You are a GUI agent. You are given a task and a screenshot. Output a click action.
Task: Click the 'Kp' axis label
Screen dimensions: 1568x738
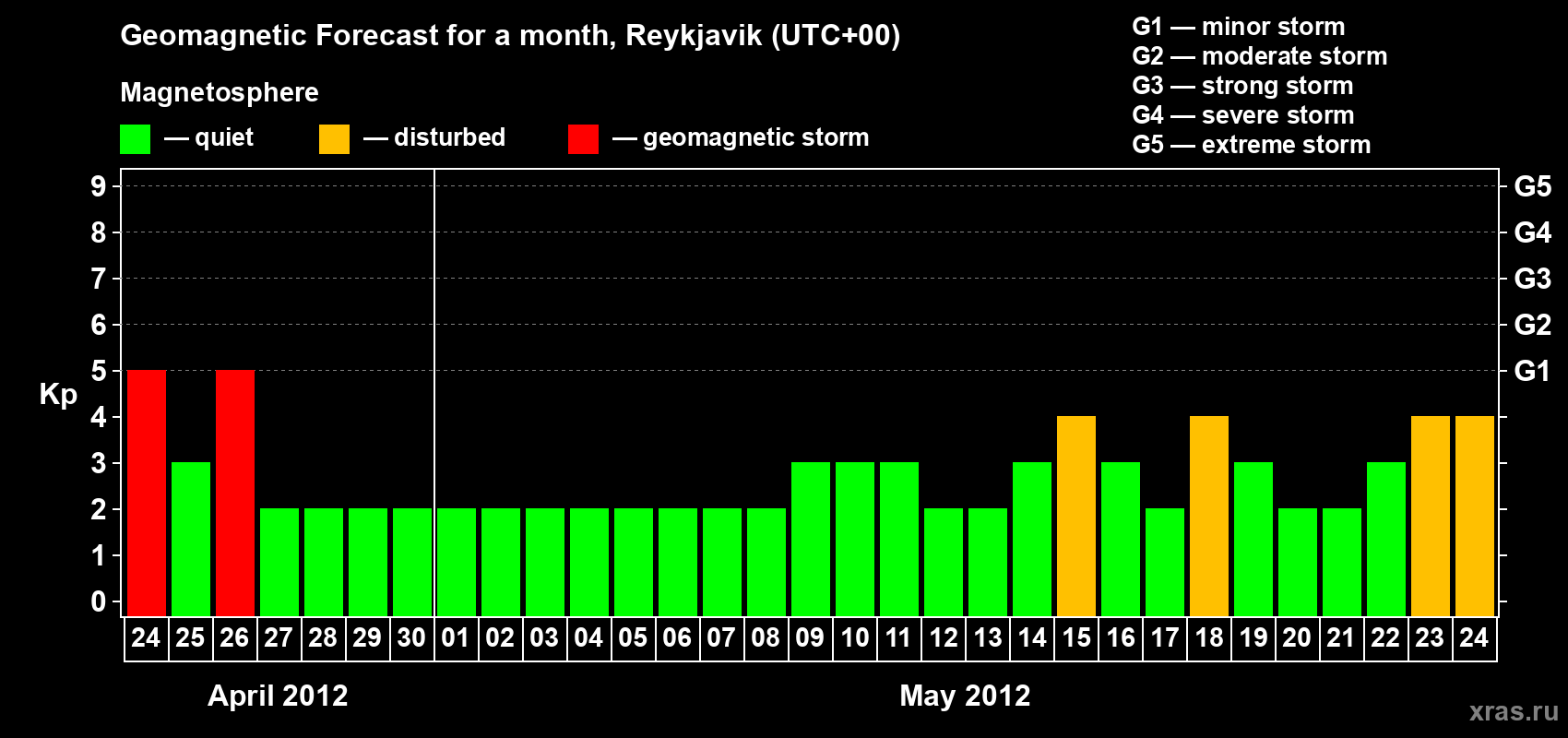58,395
